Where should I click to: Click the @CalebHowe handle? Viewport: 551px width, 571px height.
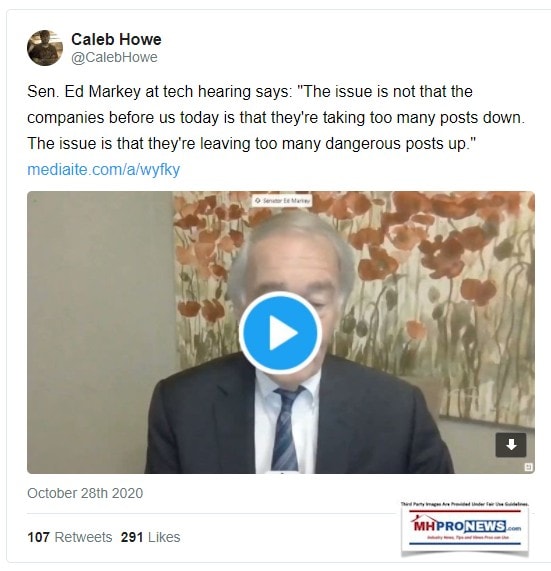pyautogui.click(x=114, y=57)
